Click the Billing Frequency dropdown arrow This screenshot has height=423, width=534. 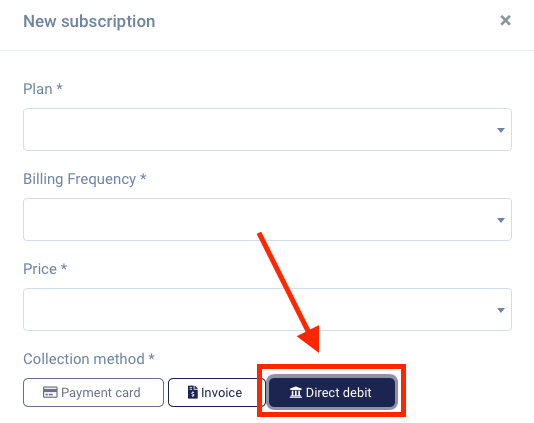tap(501, 220)
